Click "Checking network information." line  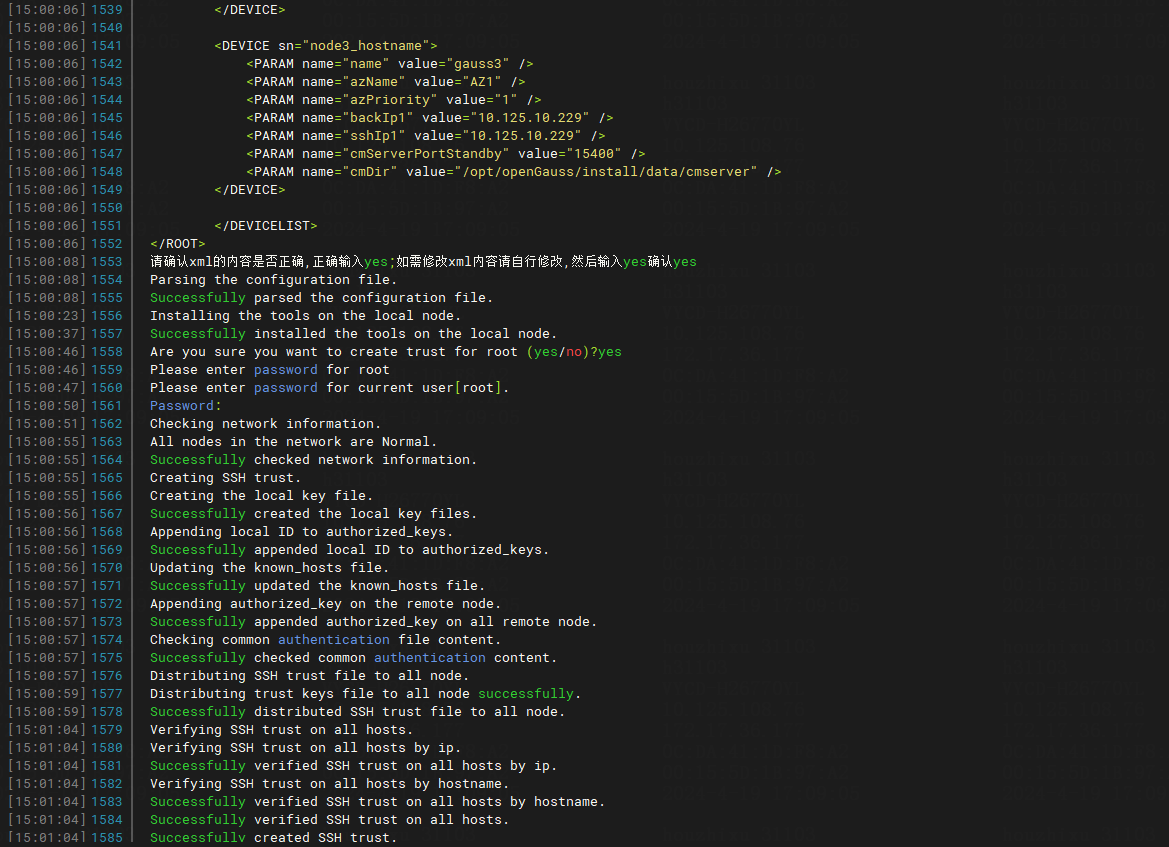point(265,423)
